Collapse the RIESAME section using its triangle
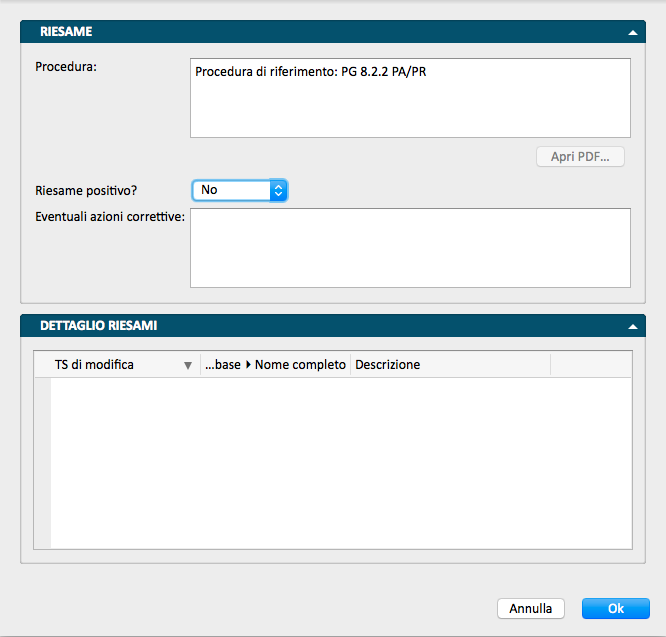 (632, 33)
